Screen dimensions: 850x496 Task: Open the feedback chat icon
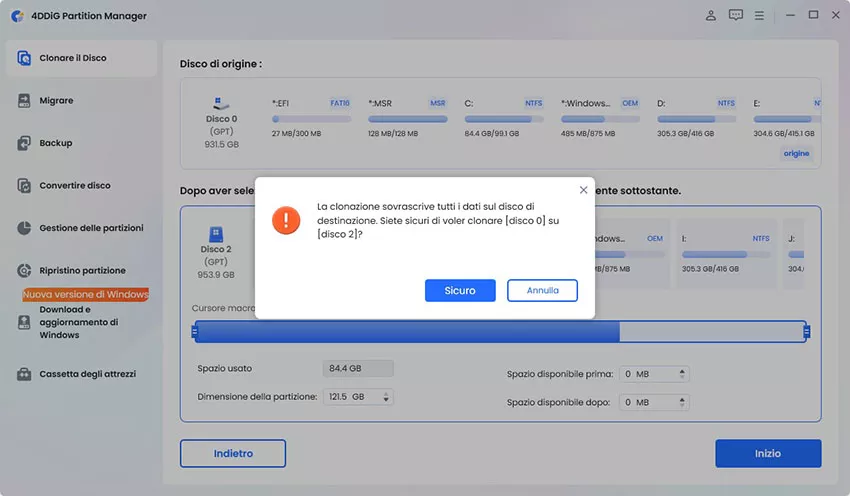point(736,15)
